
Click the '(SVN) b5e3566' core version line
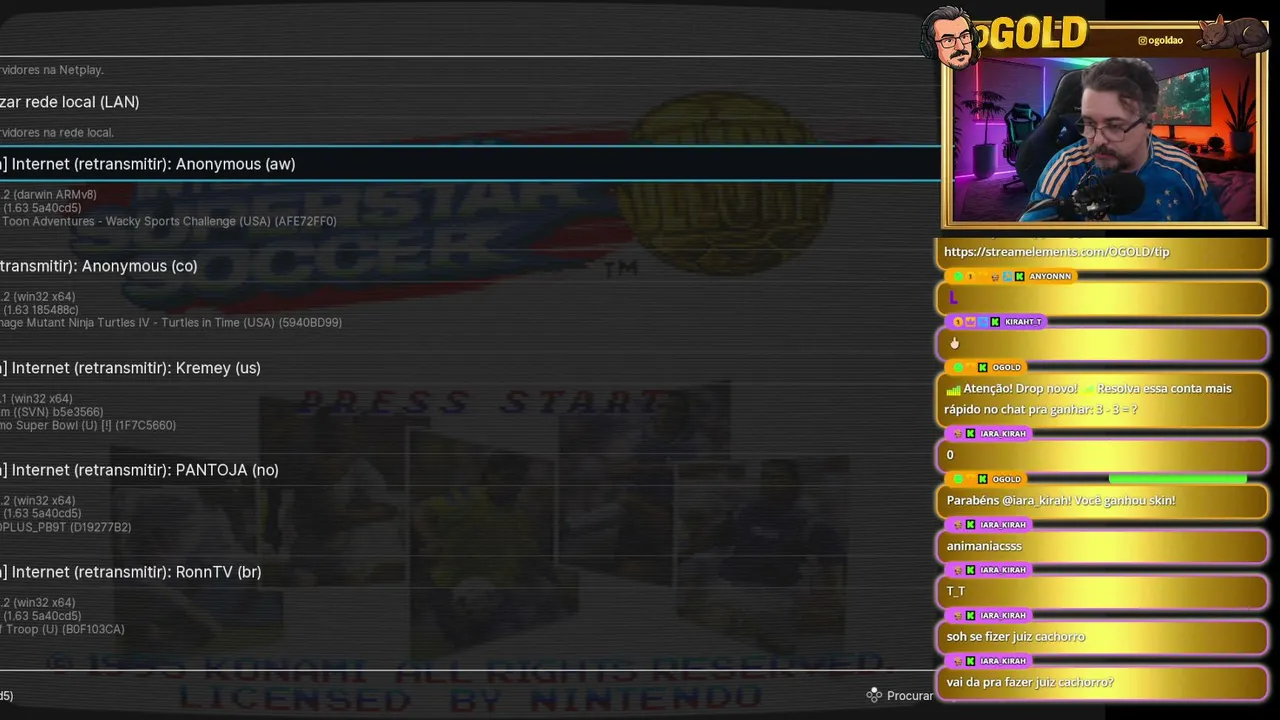click(x=52, y=412)
